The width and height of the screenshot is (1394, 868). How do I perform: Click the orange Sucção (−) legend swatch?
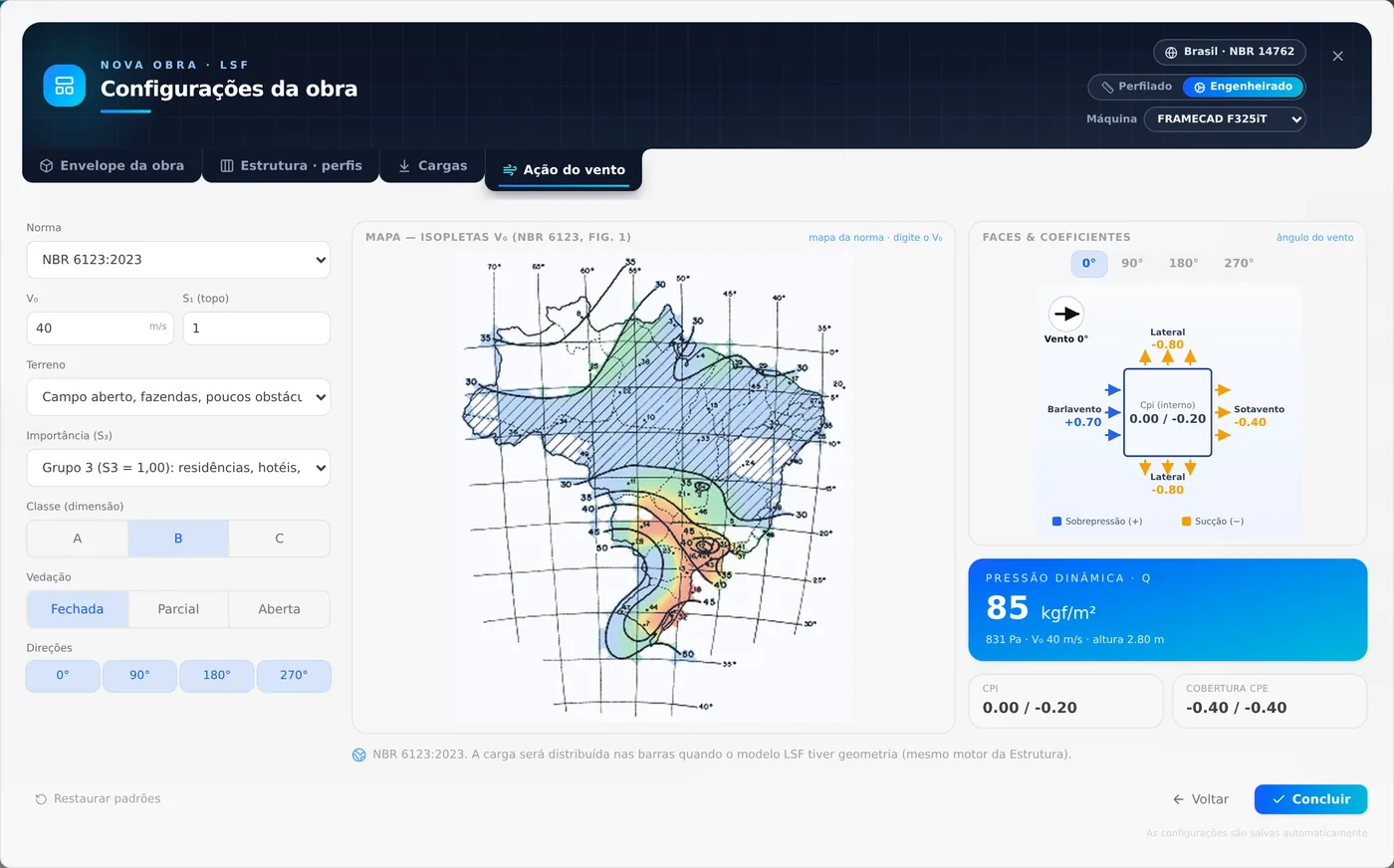pos(1186,522)
